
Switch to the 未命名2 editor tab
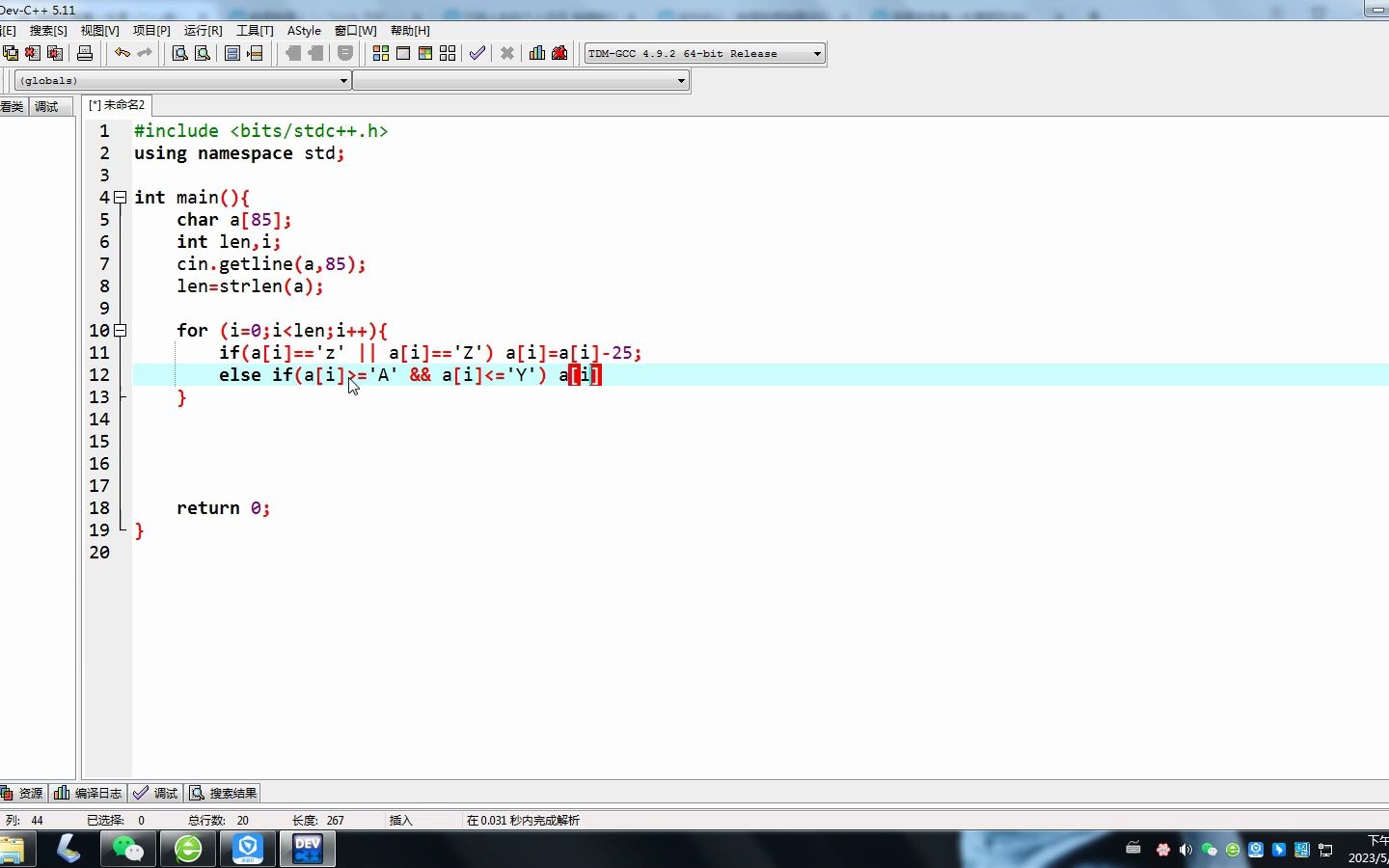coord(117,105)
